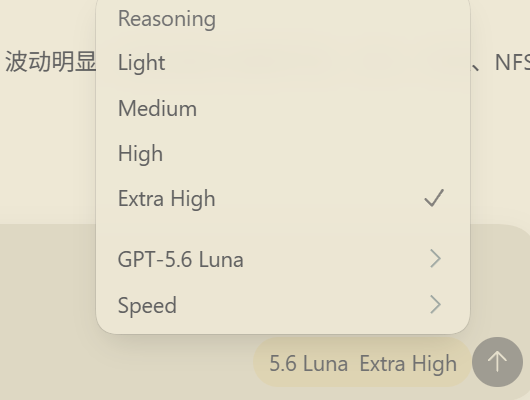This screenshot has width=530, height=400.
Task: Click the 5.6 Luna label in the pill
Action: [x=308, y=363]
